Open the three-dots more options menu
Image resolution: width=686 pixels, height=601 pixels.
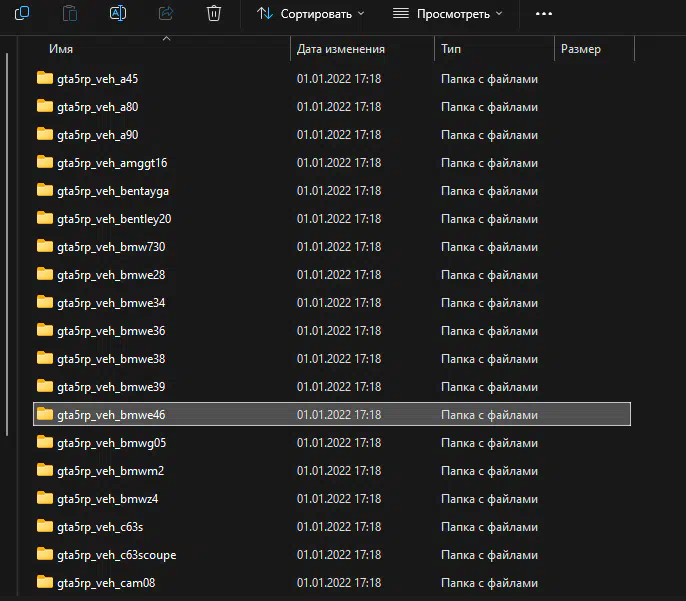(544, 14)
